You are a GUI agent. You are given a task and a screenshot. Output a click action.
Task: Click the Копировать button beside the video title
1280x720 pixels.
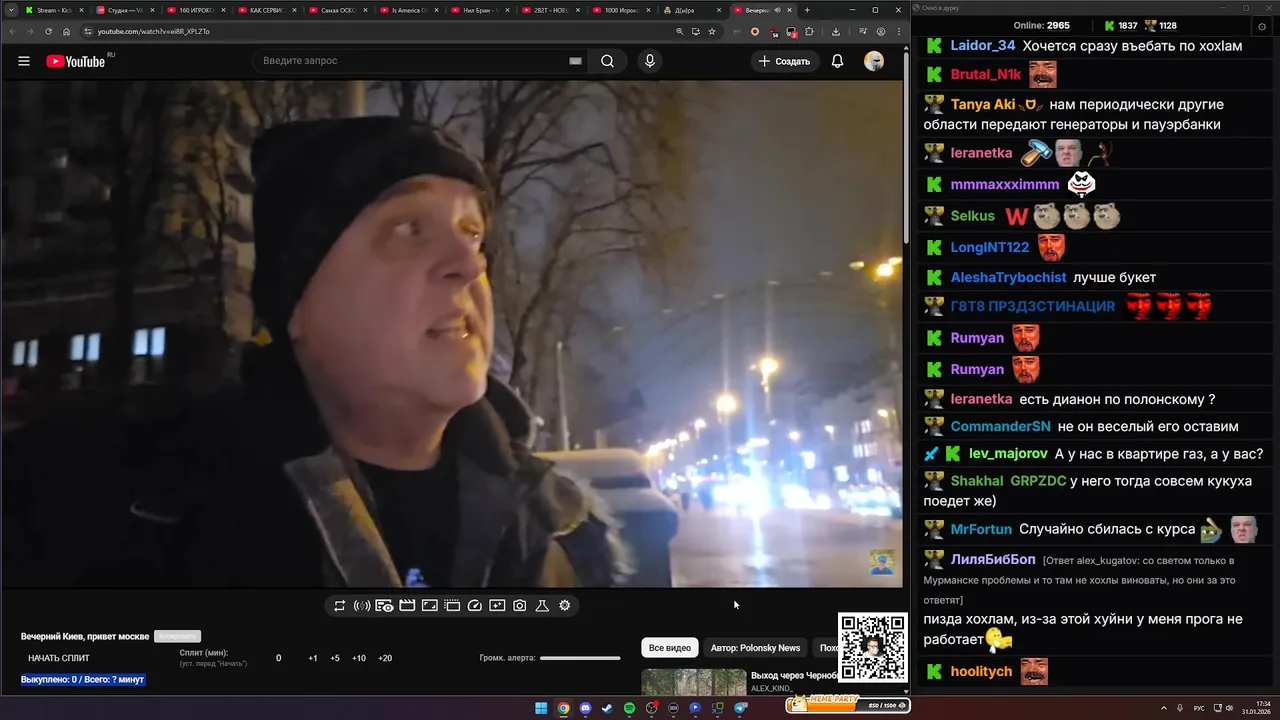click(x=177, y=636)
